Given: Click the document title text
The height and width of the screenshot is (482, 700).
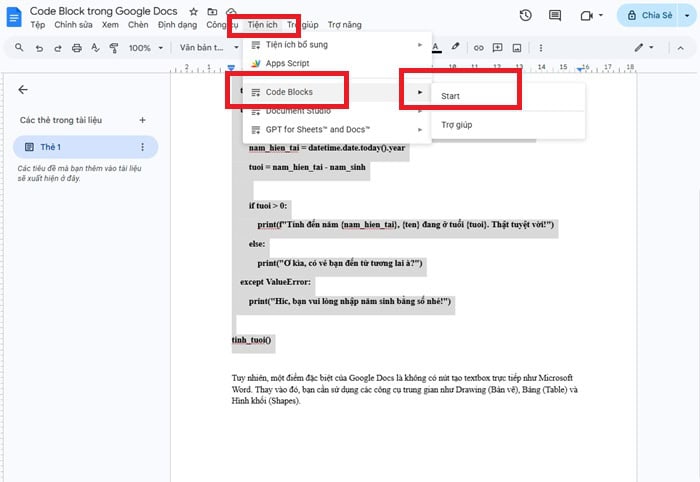Looking at the screenshot, I should point(104,11).
